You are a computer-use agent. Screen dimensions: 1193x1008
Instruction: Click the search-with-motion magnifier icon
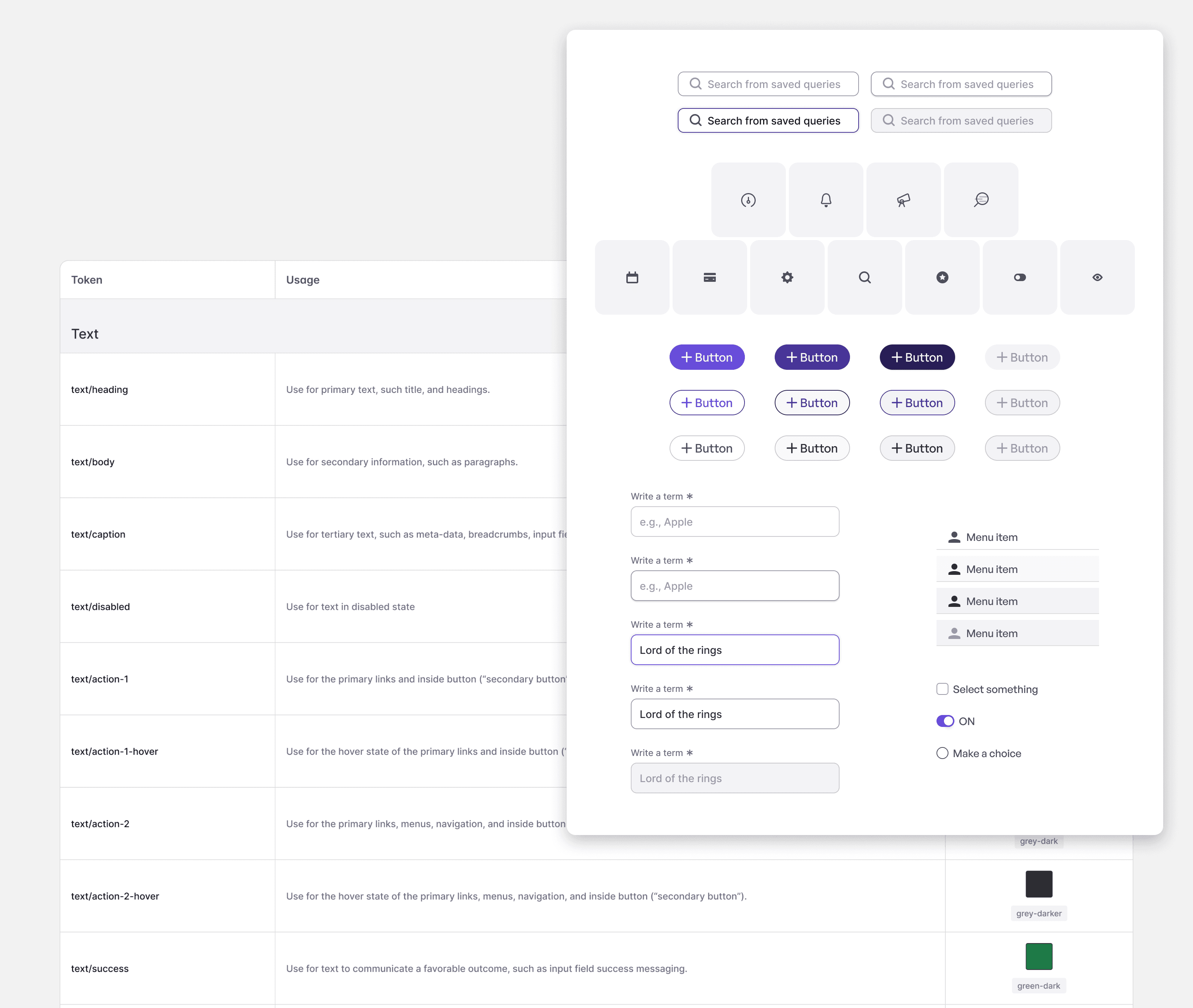pyautogui.click(x=981, y=199)
